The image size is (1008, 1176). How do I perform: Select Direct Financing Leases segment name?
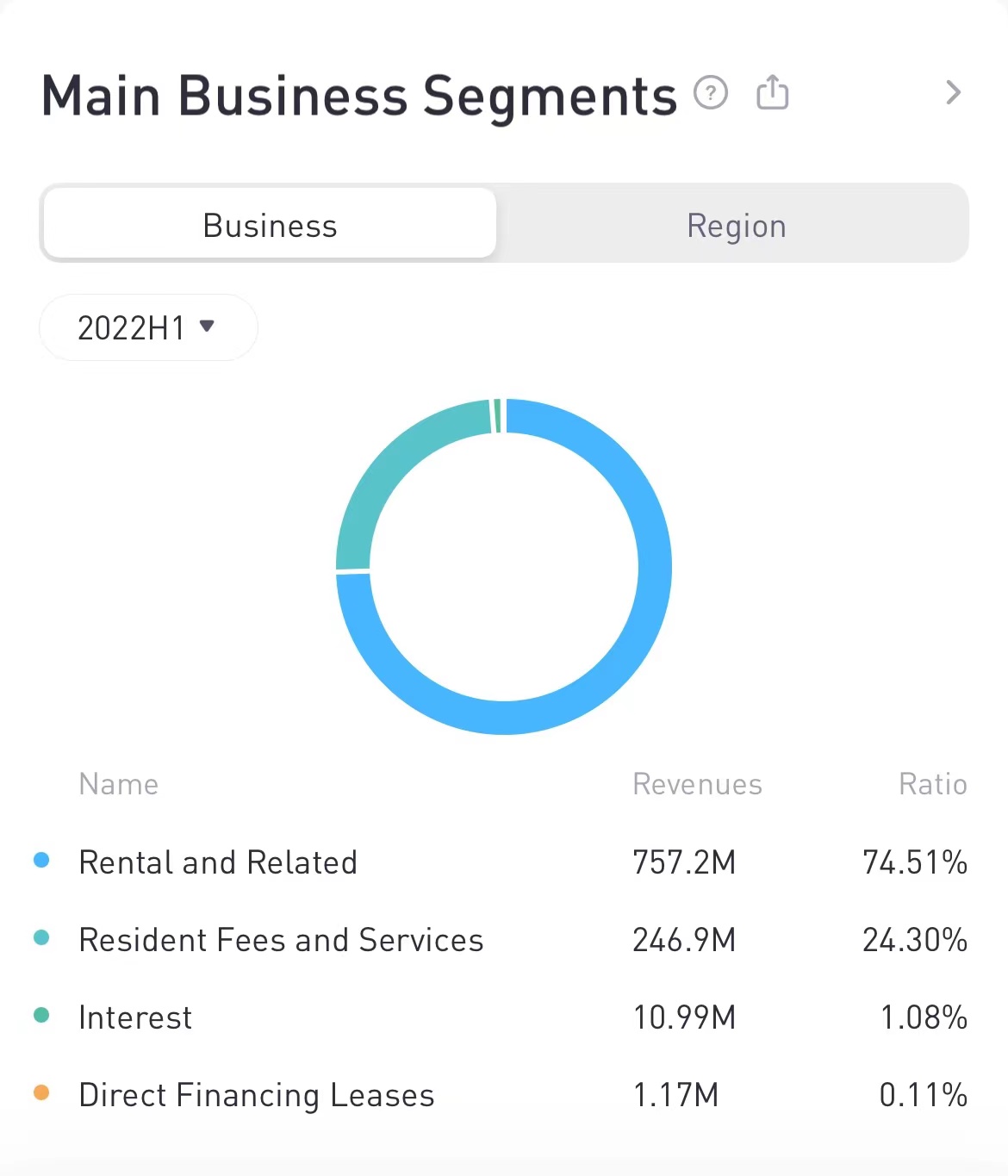[x=257, y=1095]
